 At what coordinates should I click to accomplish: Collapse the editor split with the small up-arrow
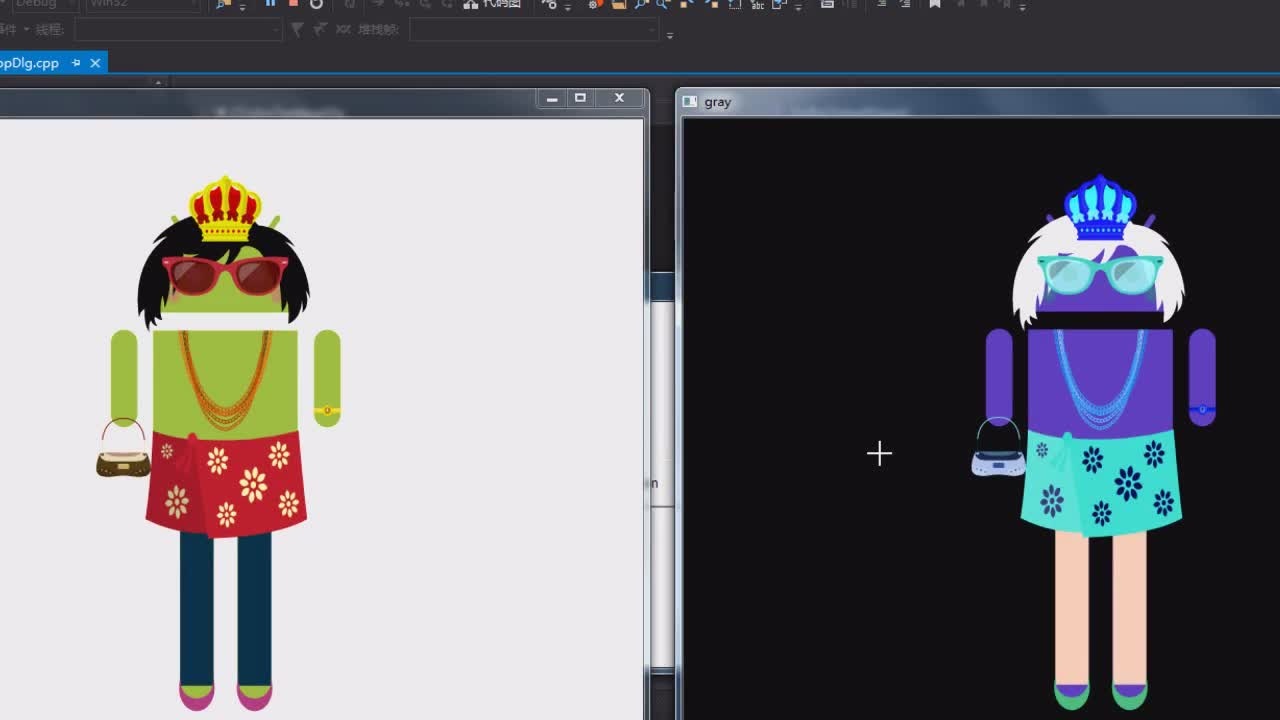(x=158, y=83)
